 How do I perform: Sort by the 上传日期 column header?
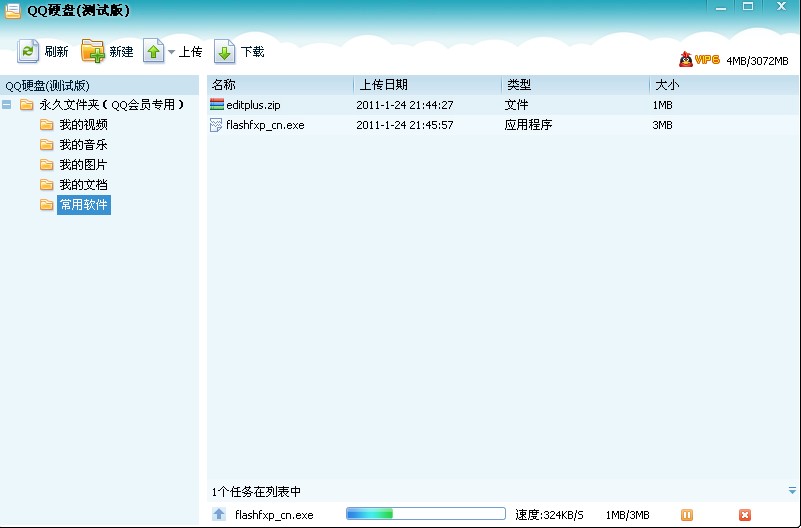click(427, 85)
